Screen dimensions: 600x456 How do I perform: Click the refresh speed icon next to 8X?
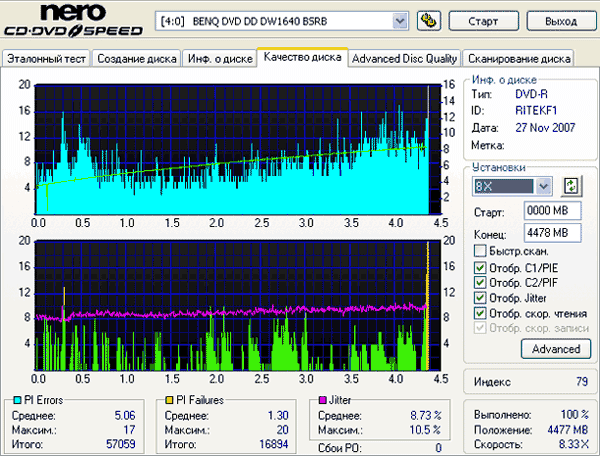click(x=571, y=186)
